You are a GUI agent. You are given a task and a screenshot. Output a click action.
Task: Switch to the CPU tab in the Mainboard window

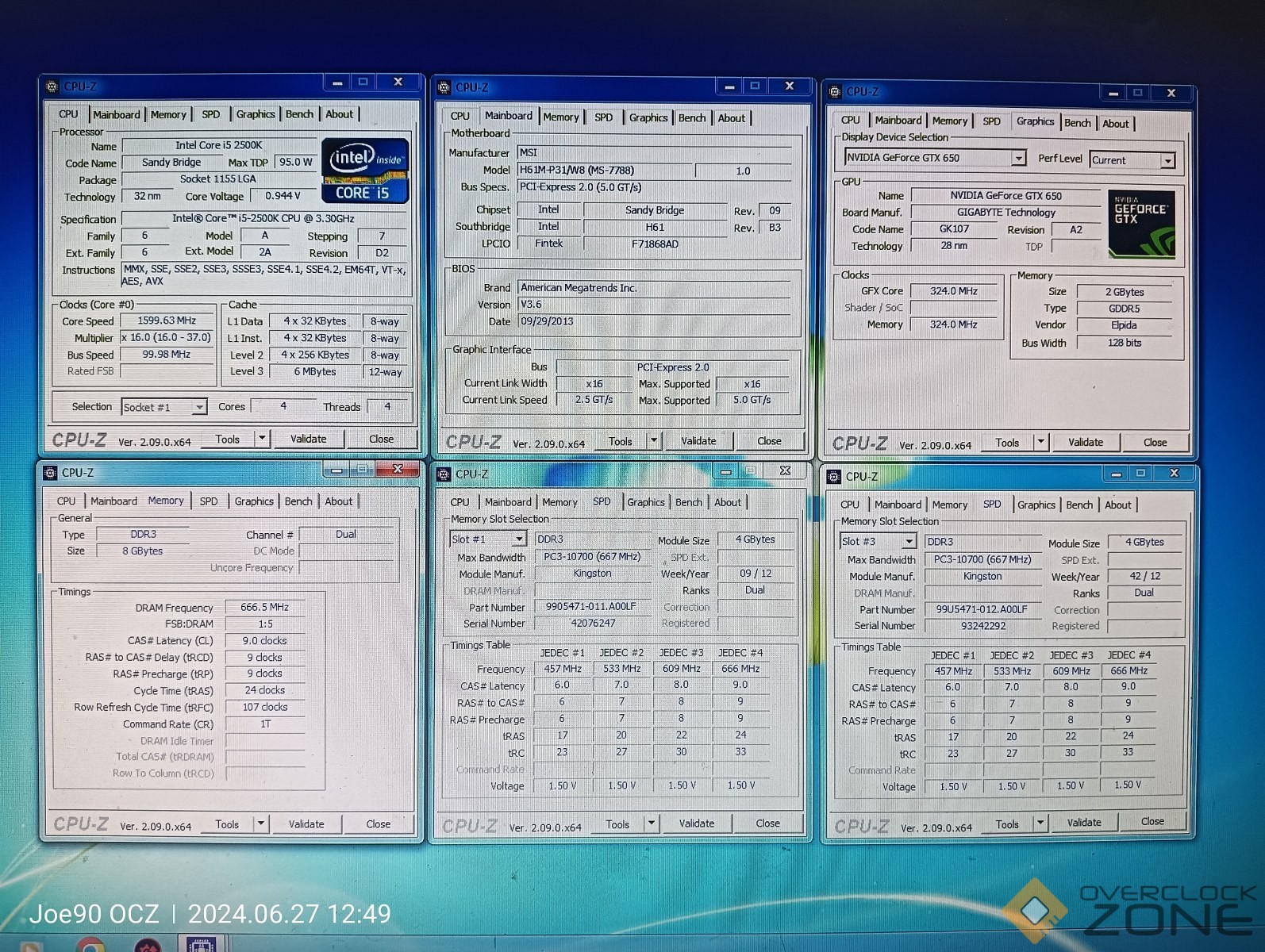coord(460,116)
